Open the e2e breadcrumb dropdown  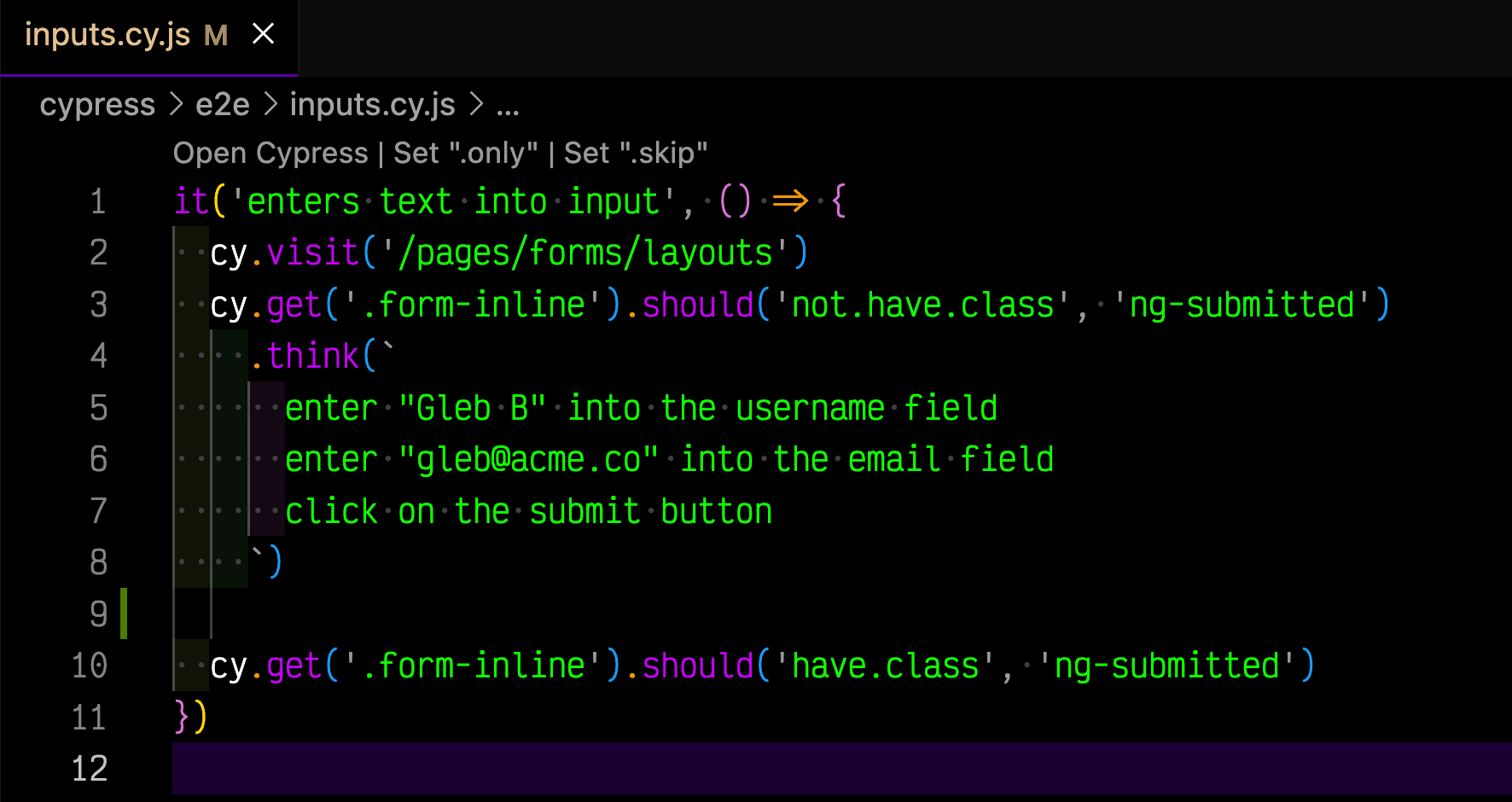pyautogui.click(x=222, y=104)
